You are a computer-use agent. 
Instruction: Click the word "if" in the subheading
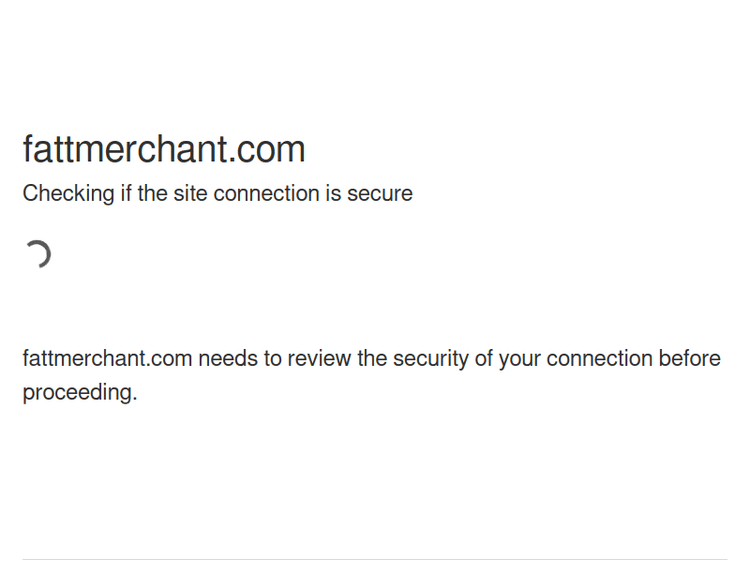pos(126,194)
